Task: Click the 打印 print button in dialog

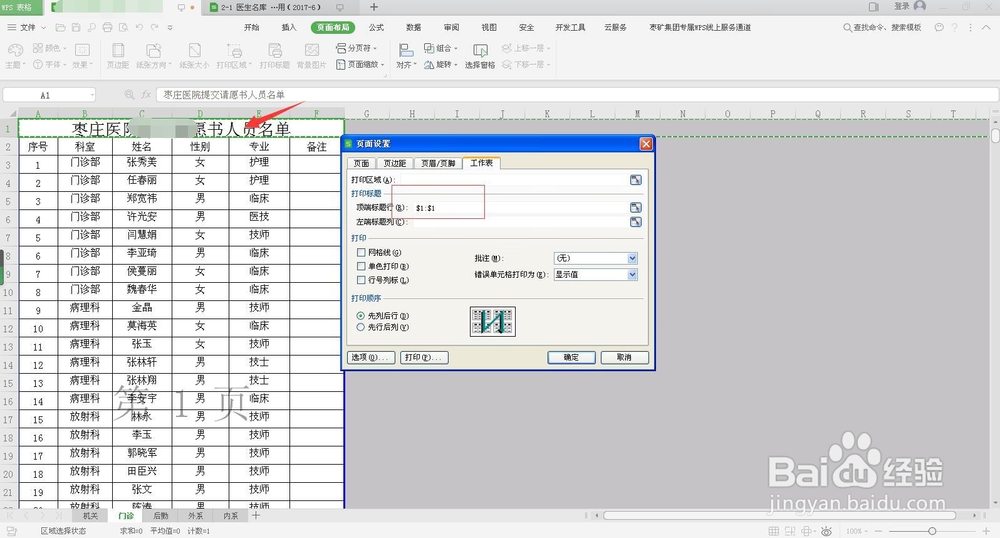Action: (425, 358)
